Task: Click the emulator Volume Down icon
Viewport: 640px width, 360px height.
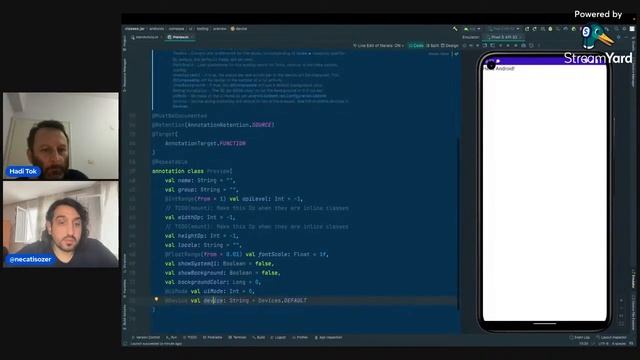Action: [478, 46]
